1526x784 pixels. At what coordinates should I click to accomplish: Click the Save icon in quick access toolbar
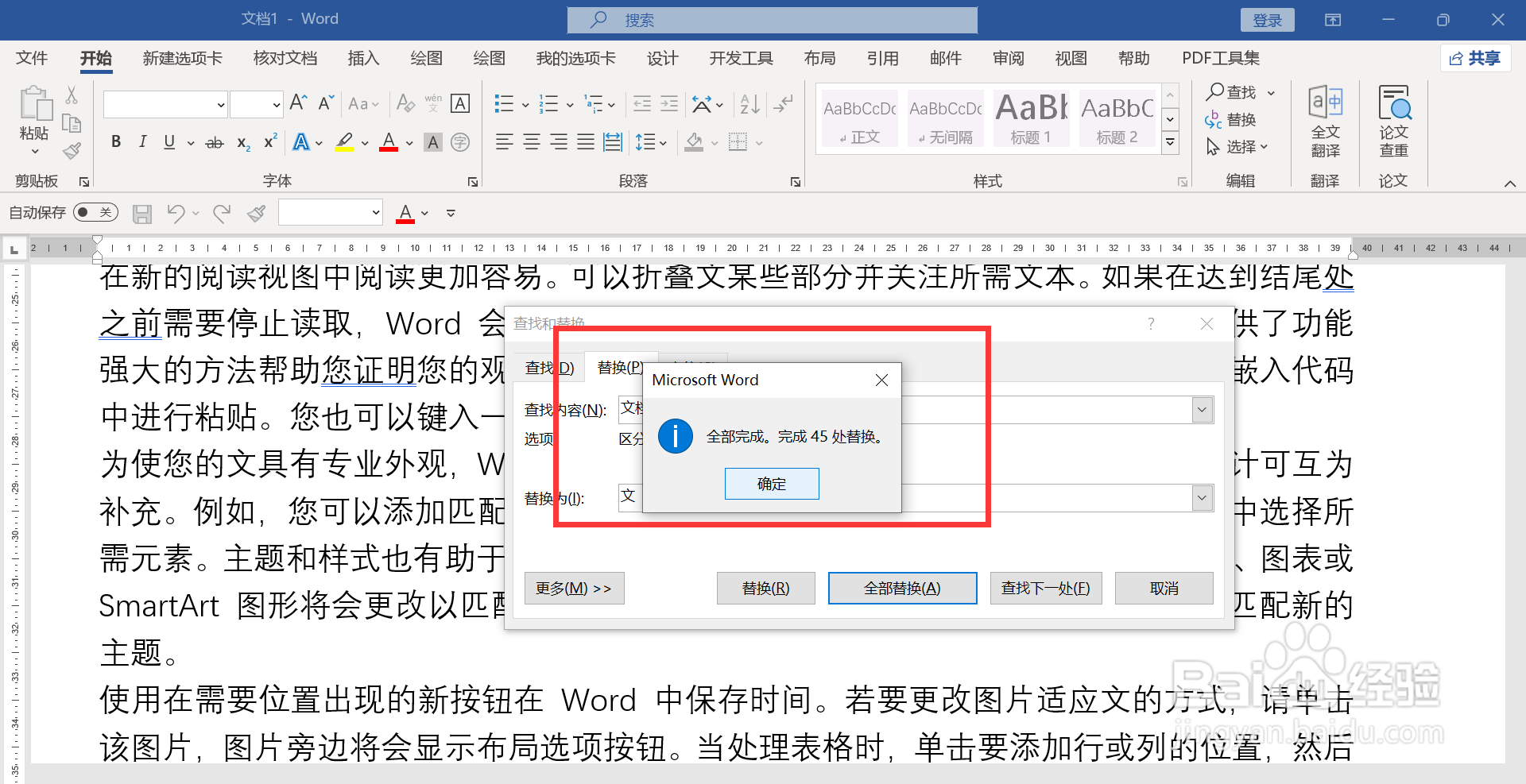coord(142,214)
